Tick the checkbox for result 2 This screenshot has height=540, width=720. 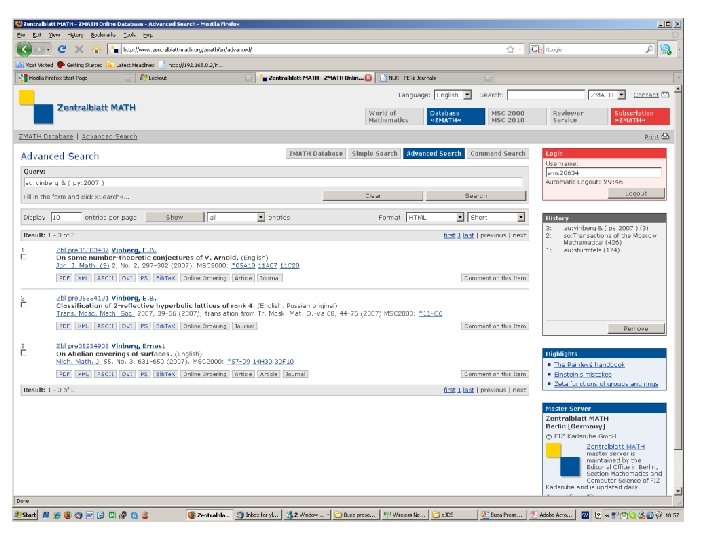tap(23, 304)
